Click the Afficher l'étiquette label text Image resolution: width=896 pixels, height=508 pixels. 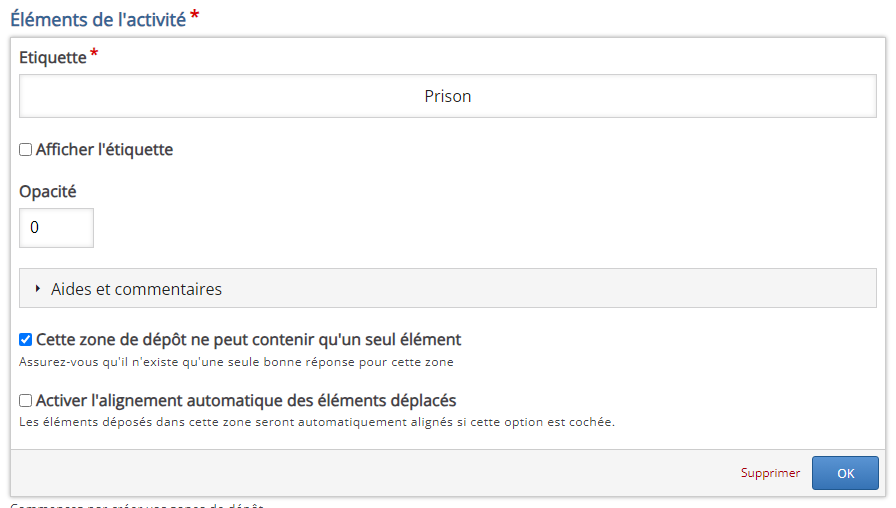[104, 150]
